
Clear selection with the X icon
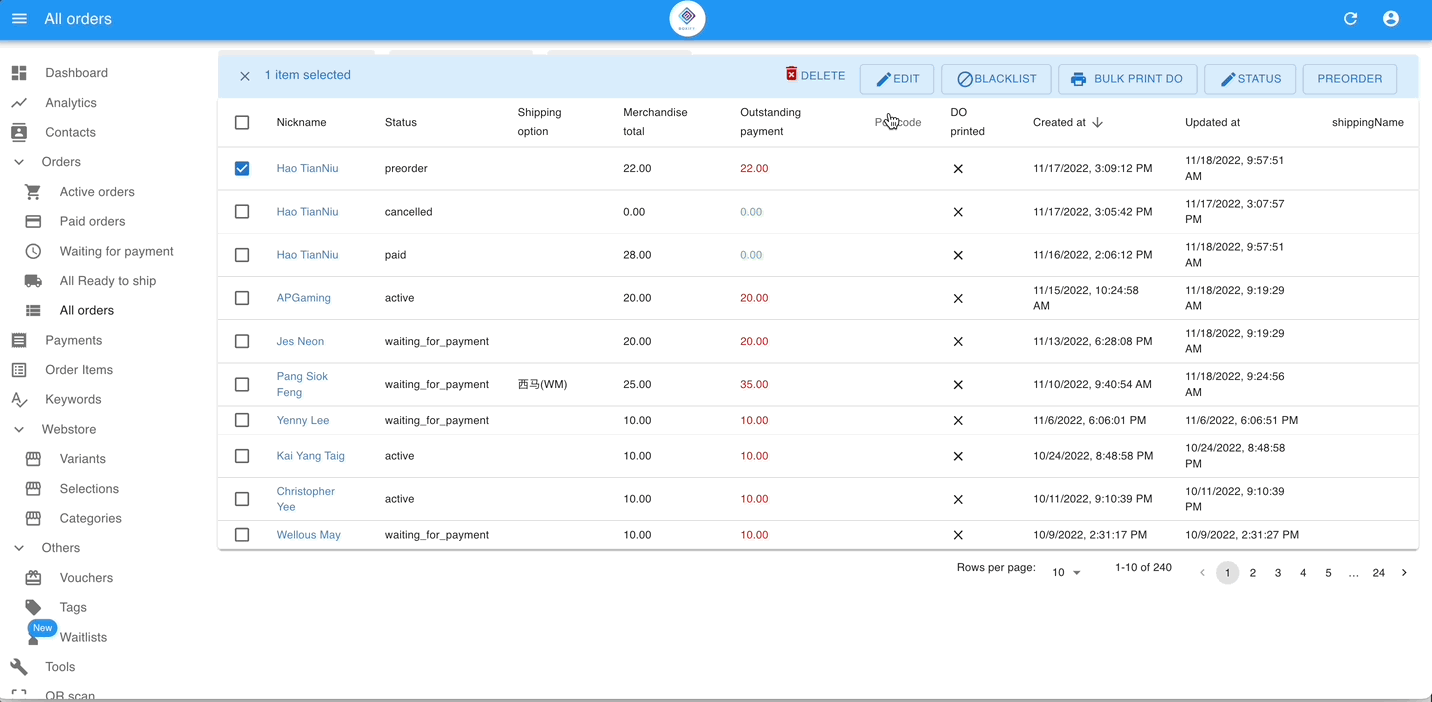[x=245, y=76]
